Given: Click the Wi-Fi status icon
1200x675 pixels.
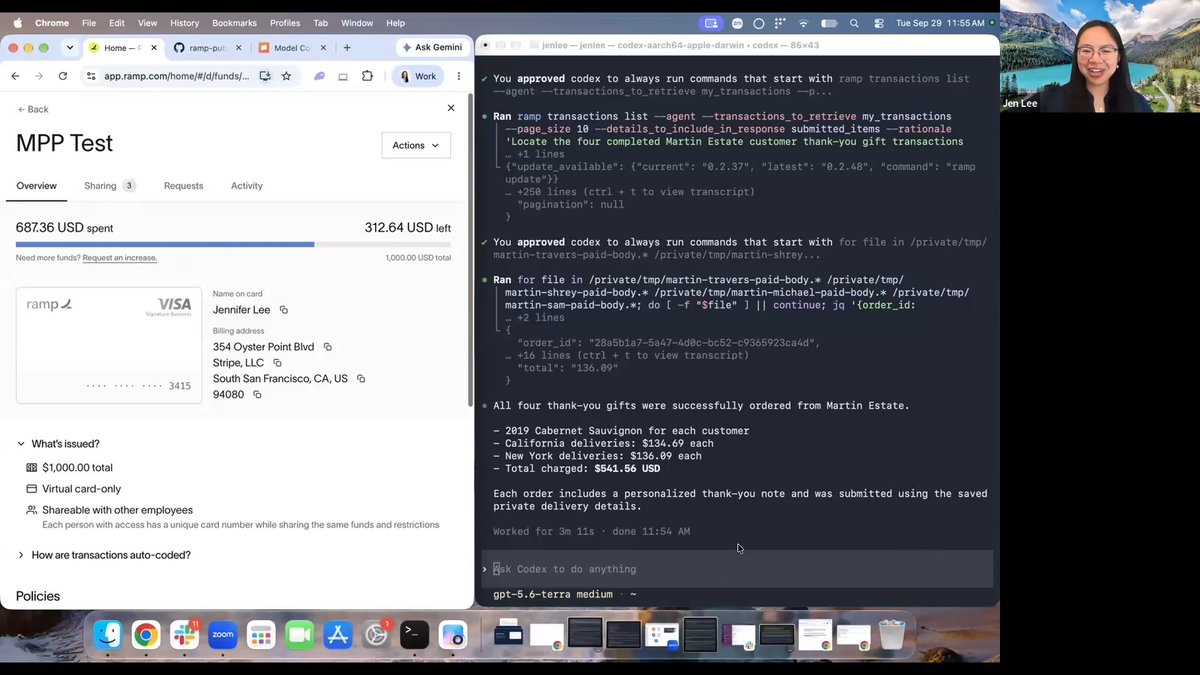Looking at the screenshot, I should pos(806,23).
